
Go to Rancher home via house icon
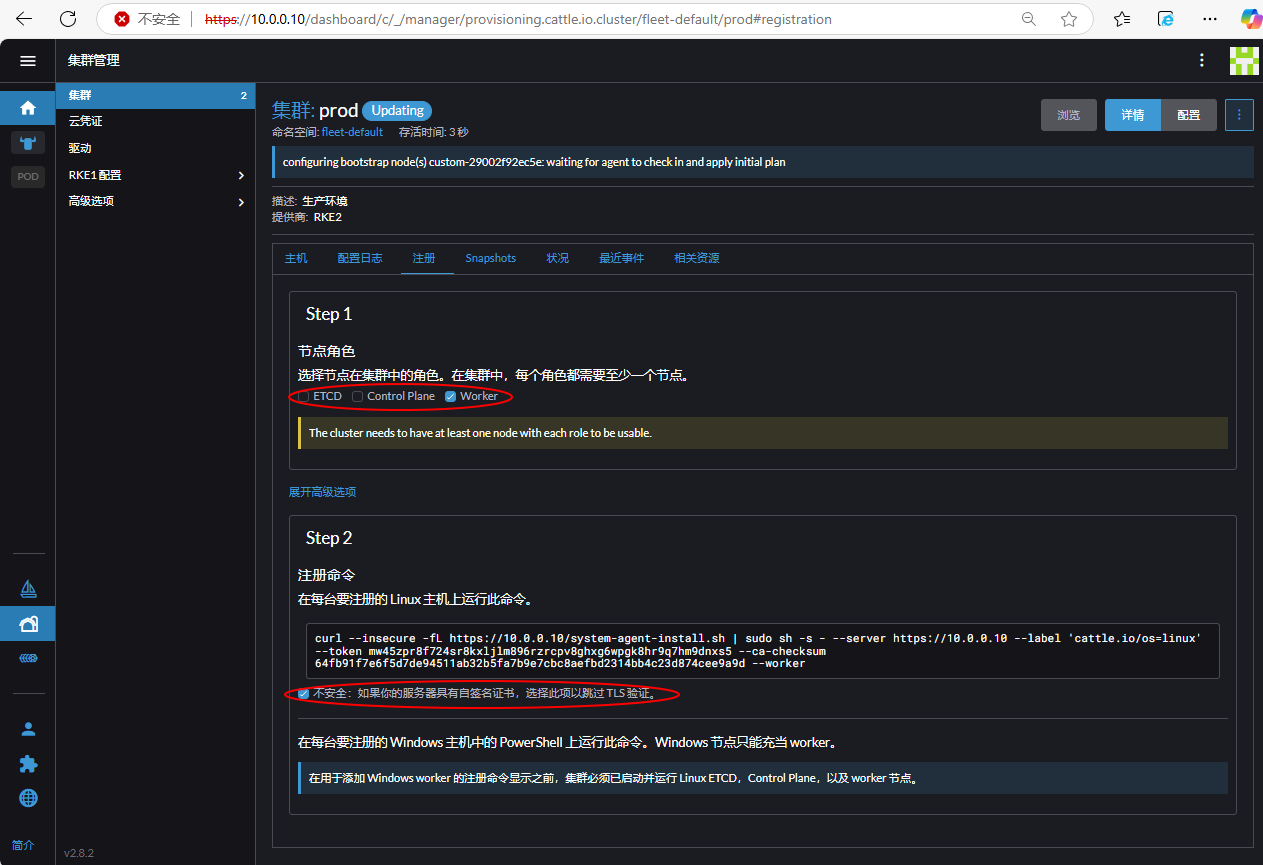click(28, 108)
